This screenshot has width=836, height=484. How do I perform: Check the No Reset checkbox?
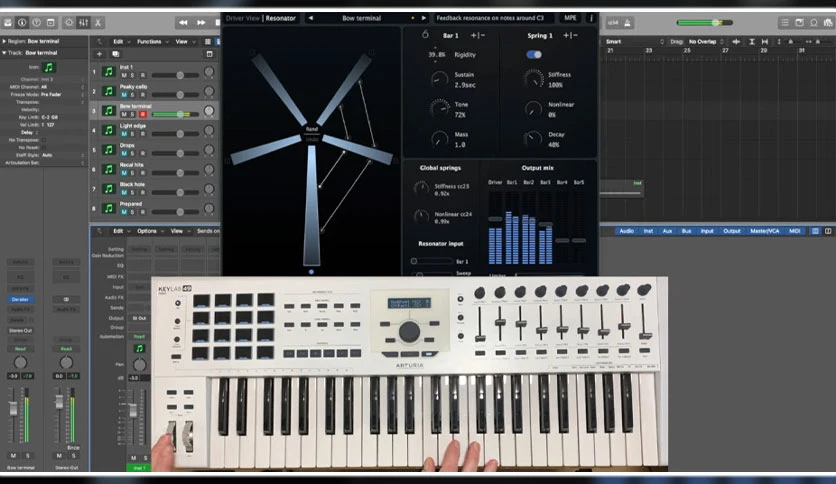coord(44,147)
